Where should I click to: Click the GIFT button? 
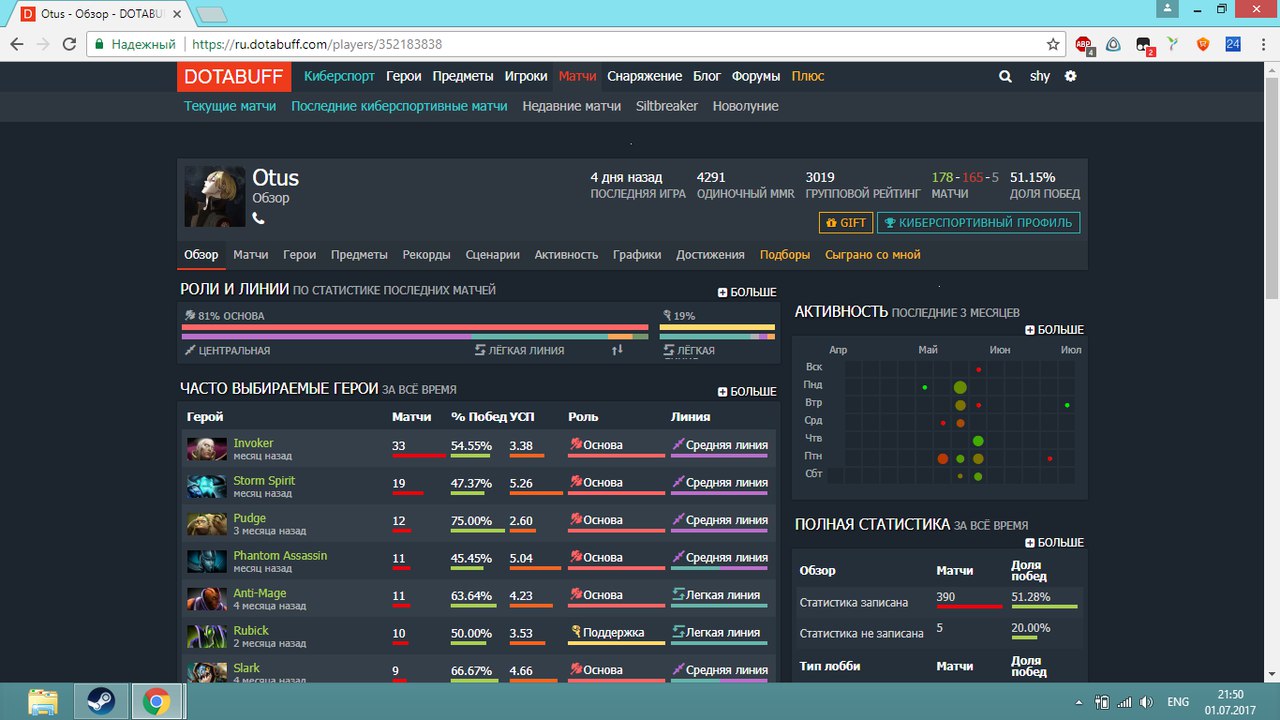click(x=846, y=223)
